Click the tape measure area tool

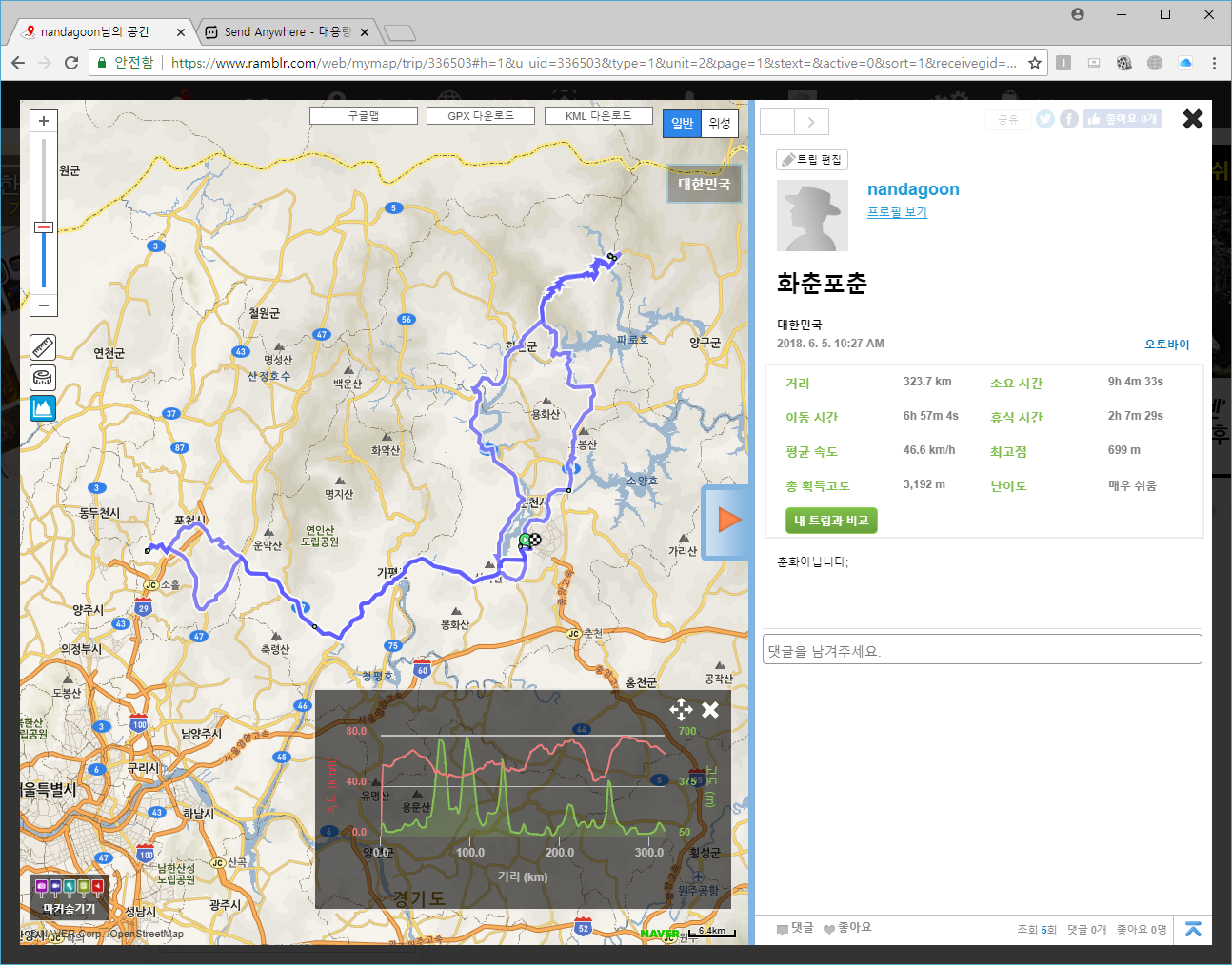(x=43, y=378)
